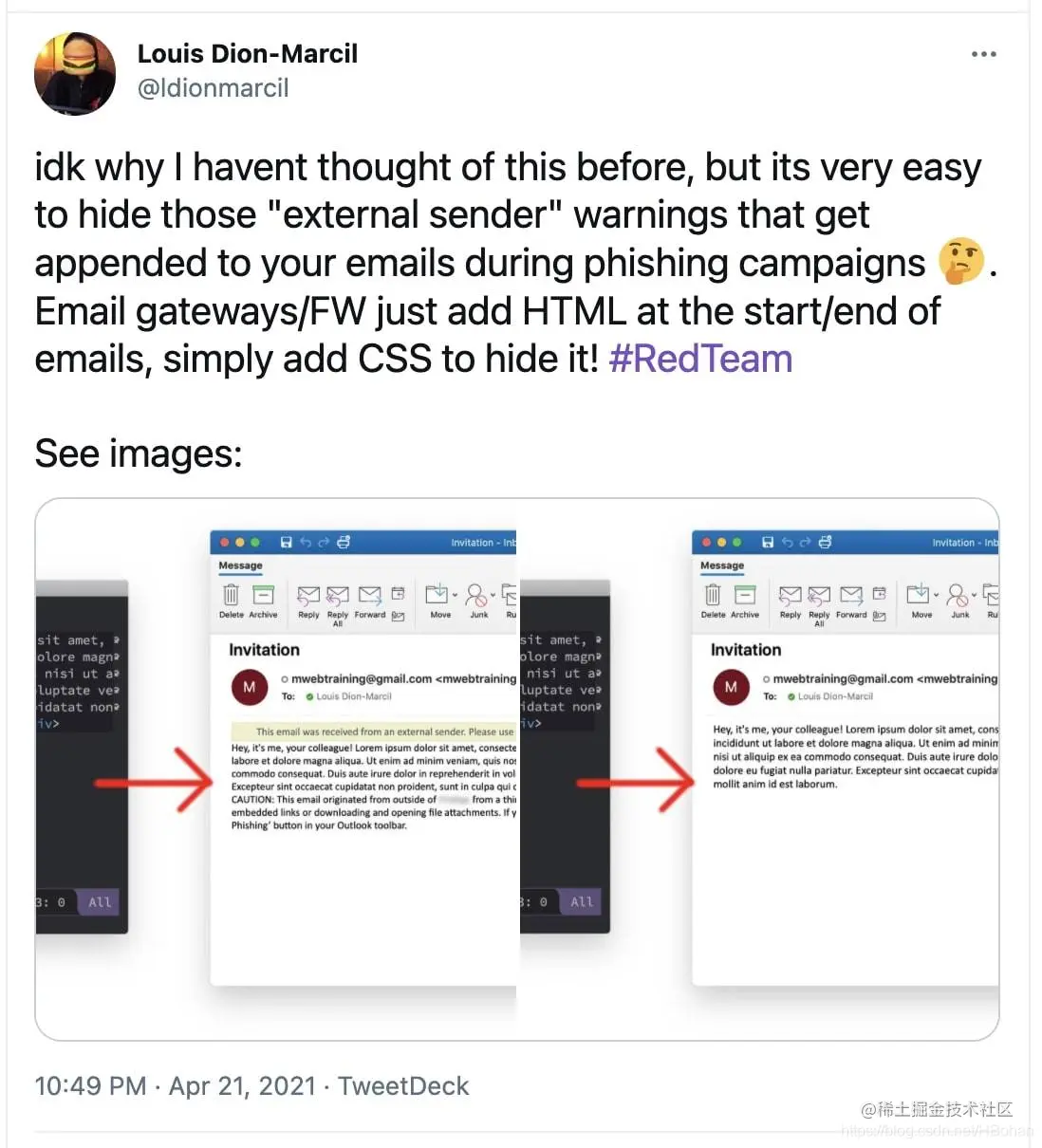Click Junk icon in right email window
Viewport: 1042px width, 1148px height.
(x=958, y=595)
